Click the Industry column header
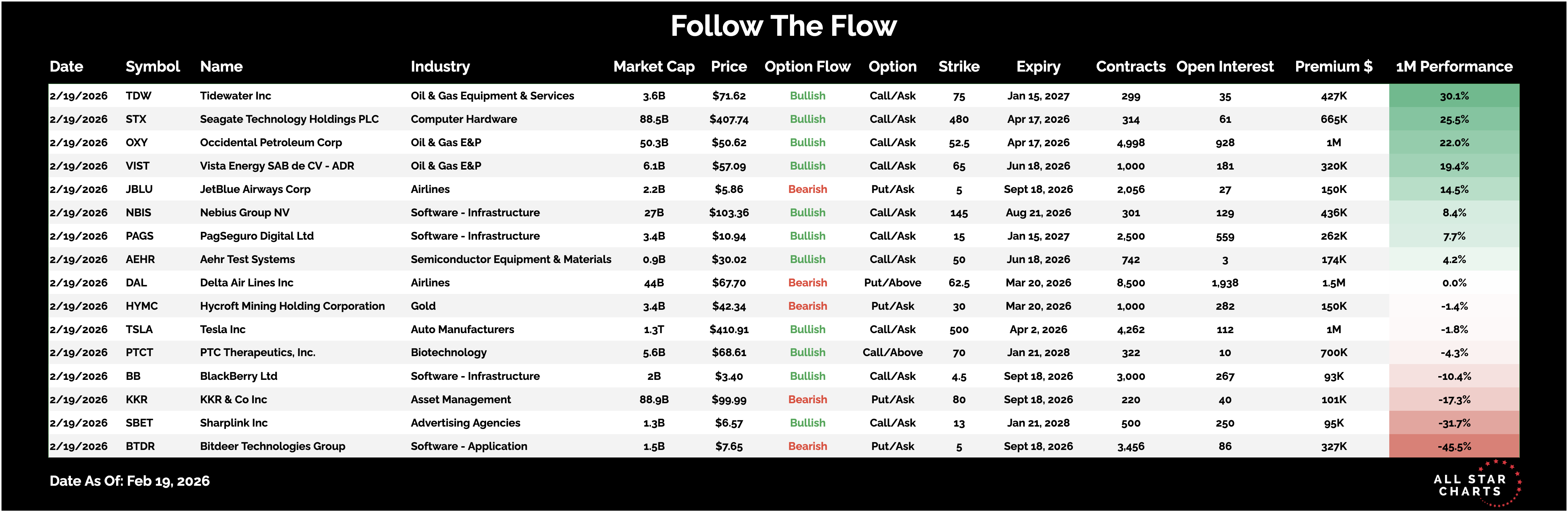Viewport: 1568px width, 511px height. click(440, 67)
